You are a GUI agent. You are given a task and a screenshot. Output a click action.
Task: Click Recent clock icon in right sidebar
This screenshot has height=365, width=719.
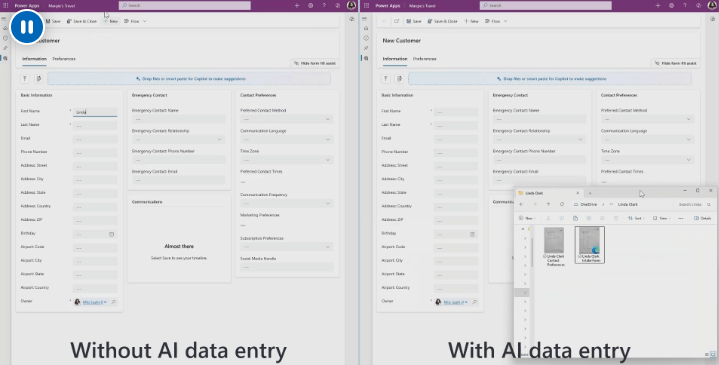(x=366, y=38)
